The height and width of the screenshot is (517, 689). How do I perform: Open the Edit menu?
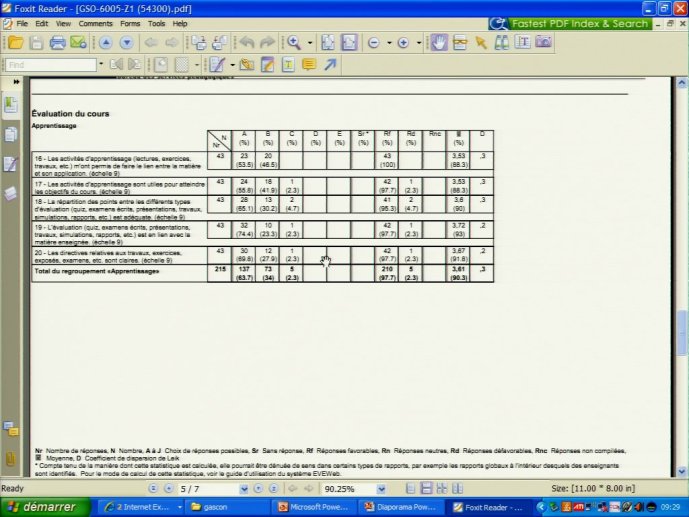coord(41,23)
